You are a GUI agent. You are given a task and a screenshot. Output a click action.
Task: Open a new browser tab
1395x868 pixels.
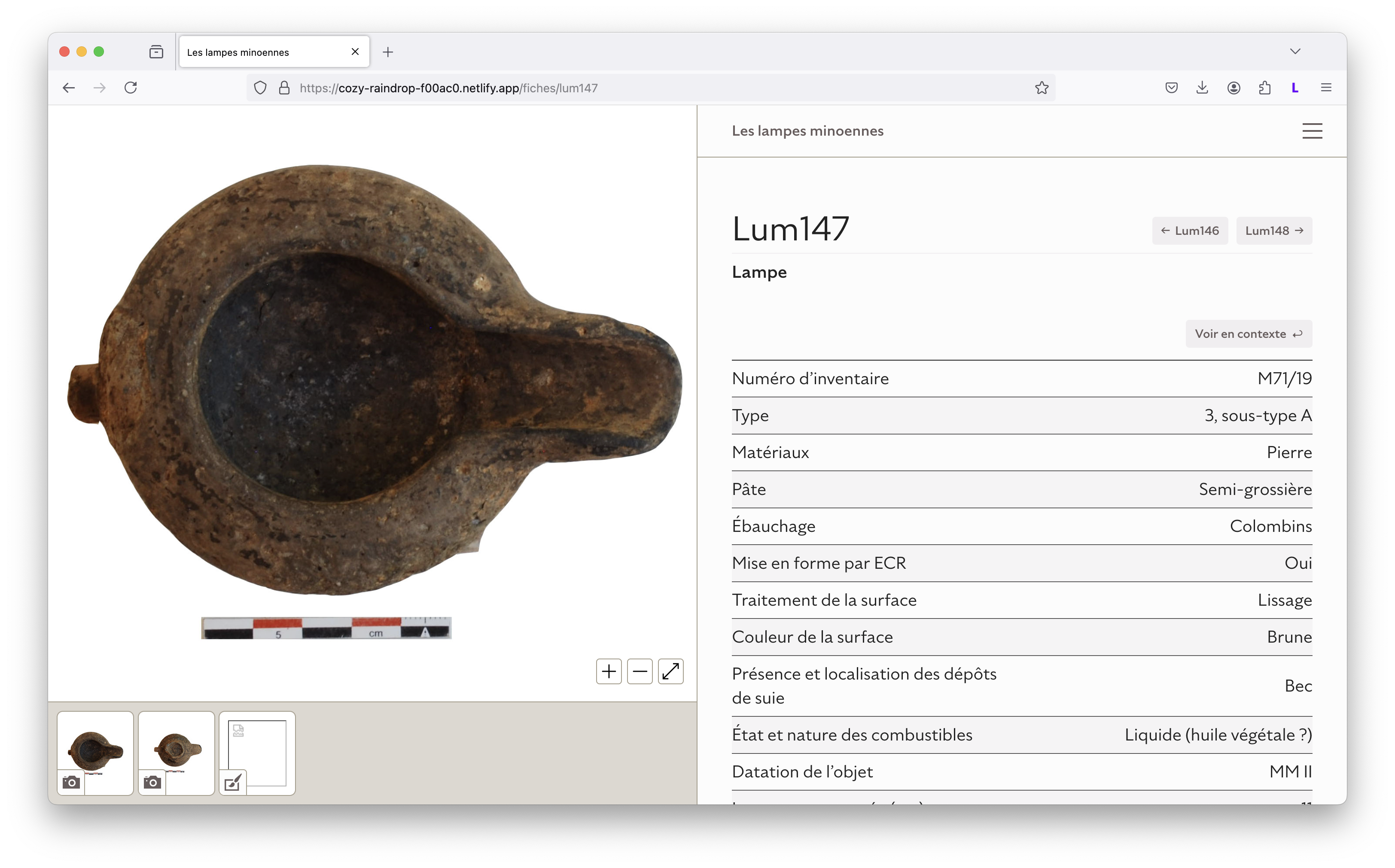(388, 52)
